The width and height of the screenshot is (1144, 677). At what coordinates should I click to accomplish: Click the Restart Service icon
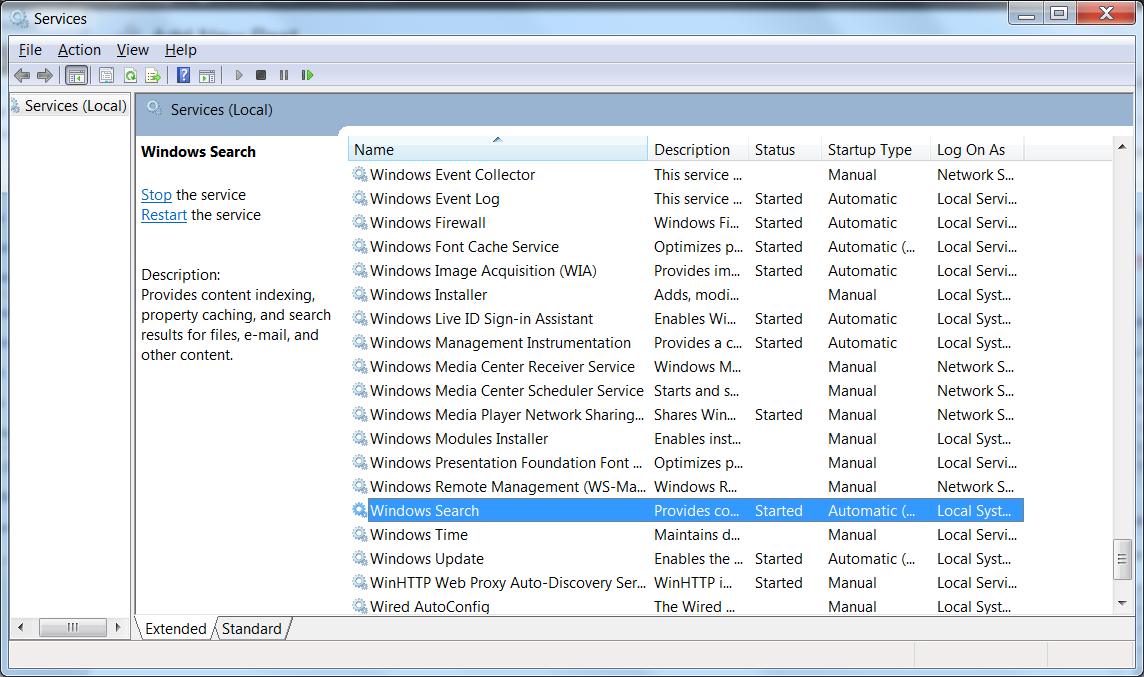(x=307, y=75)
